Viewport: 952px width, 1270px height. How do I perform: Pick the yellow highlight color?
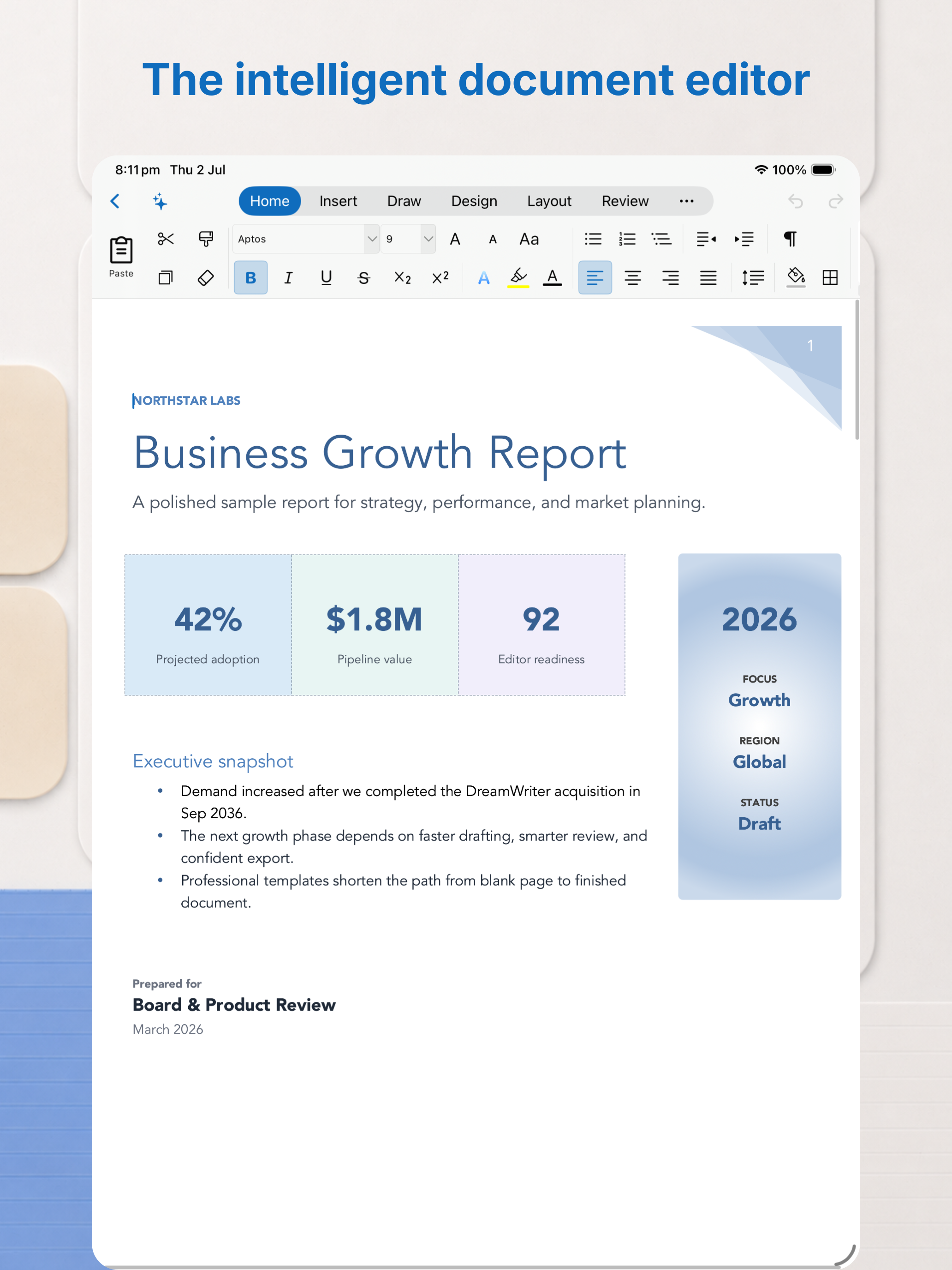(x=518, y=278)
